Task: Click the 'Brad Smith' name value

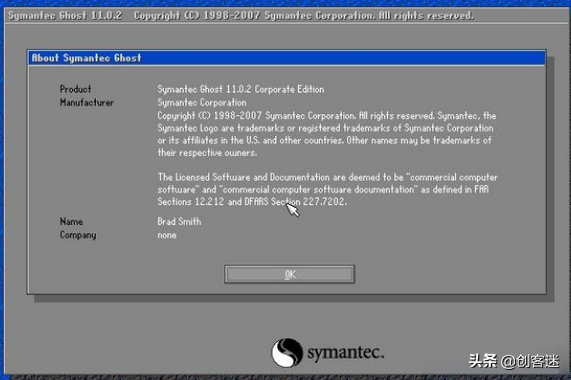Action: [179, 222]
